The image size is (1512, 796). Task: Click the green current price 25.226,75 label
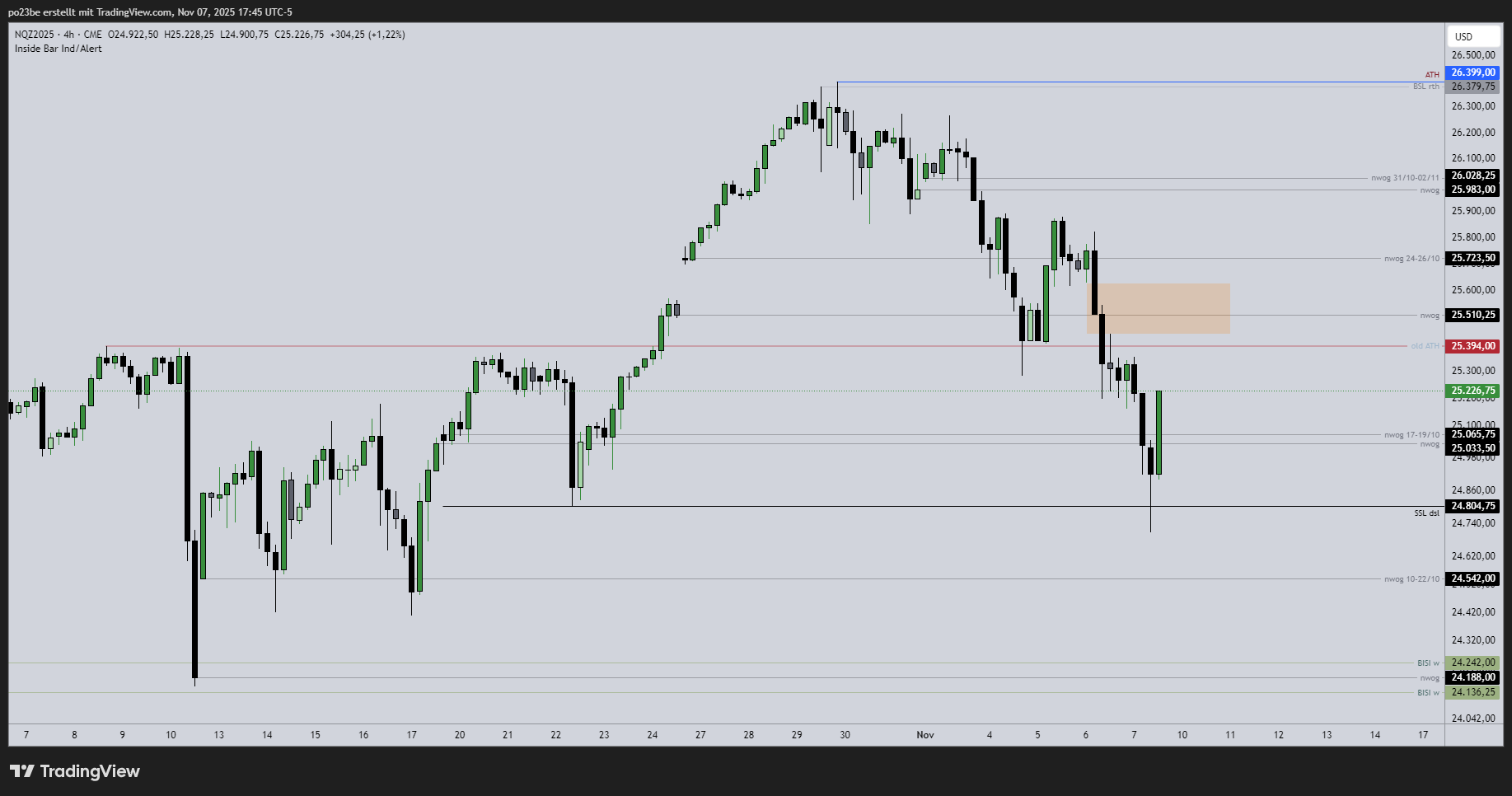pos(1473,391)
